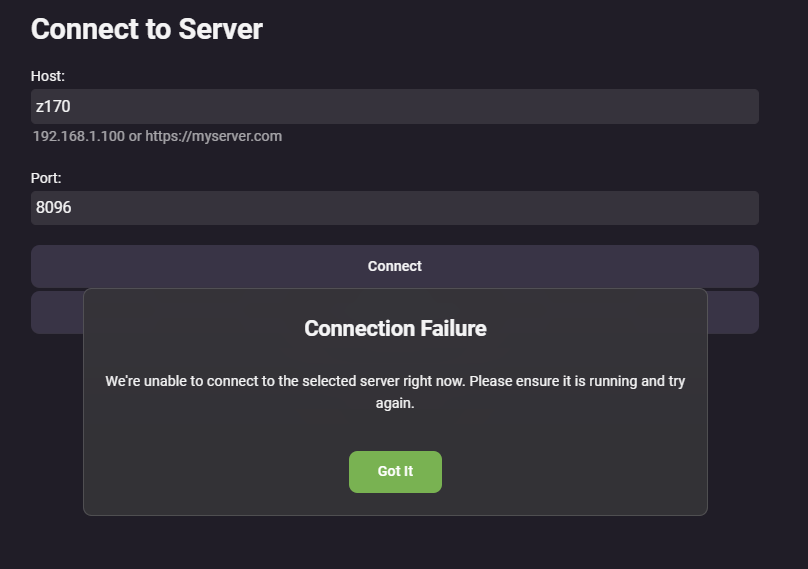Click the 8096 value in Port field

tap(54, 208)
